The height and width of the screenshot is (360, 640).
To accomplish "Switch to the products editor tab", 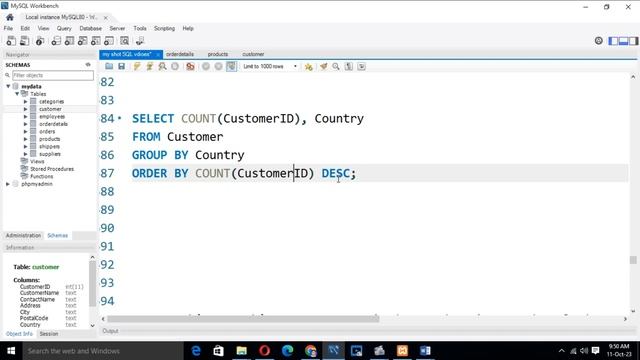I will 218,54.
